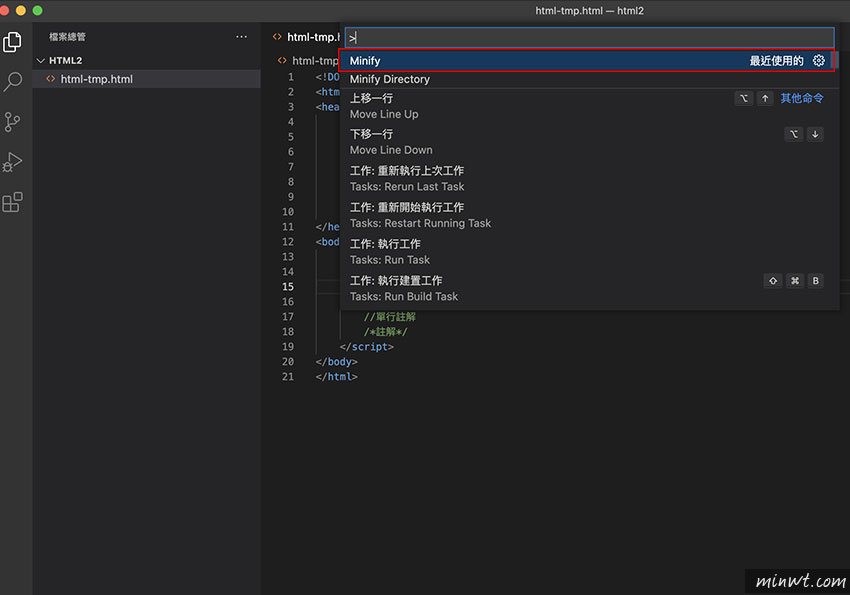Select html-tmp.html in the file explorer
Image resolution: width=850 pixels, height=595 pixels.
(146, 79)
